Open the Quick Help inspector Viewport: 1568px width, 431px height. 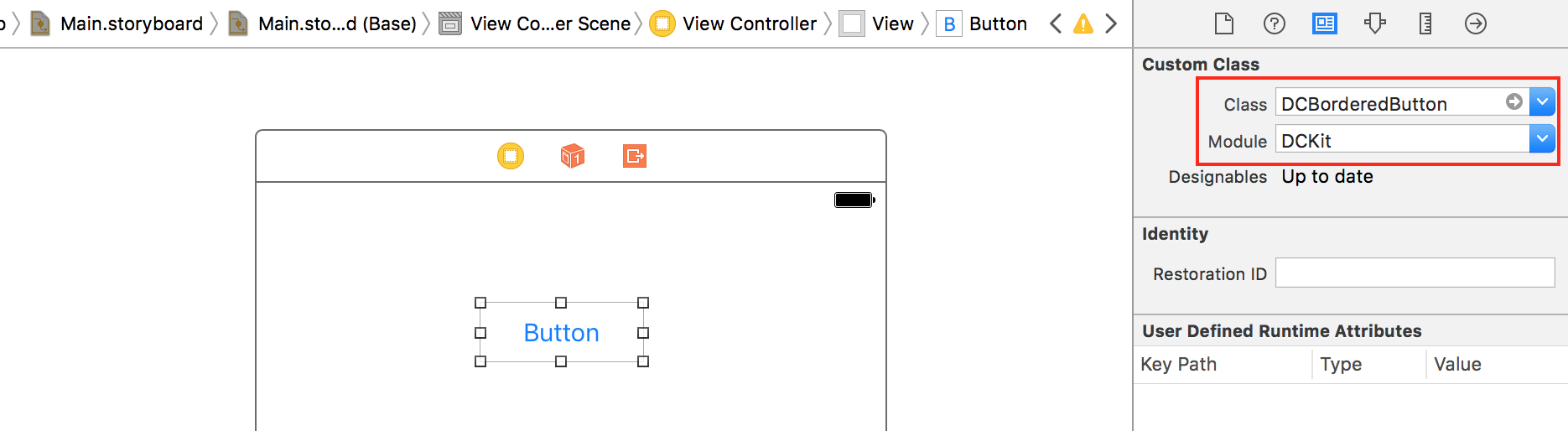click(x=1275, y=23)
